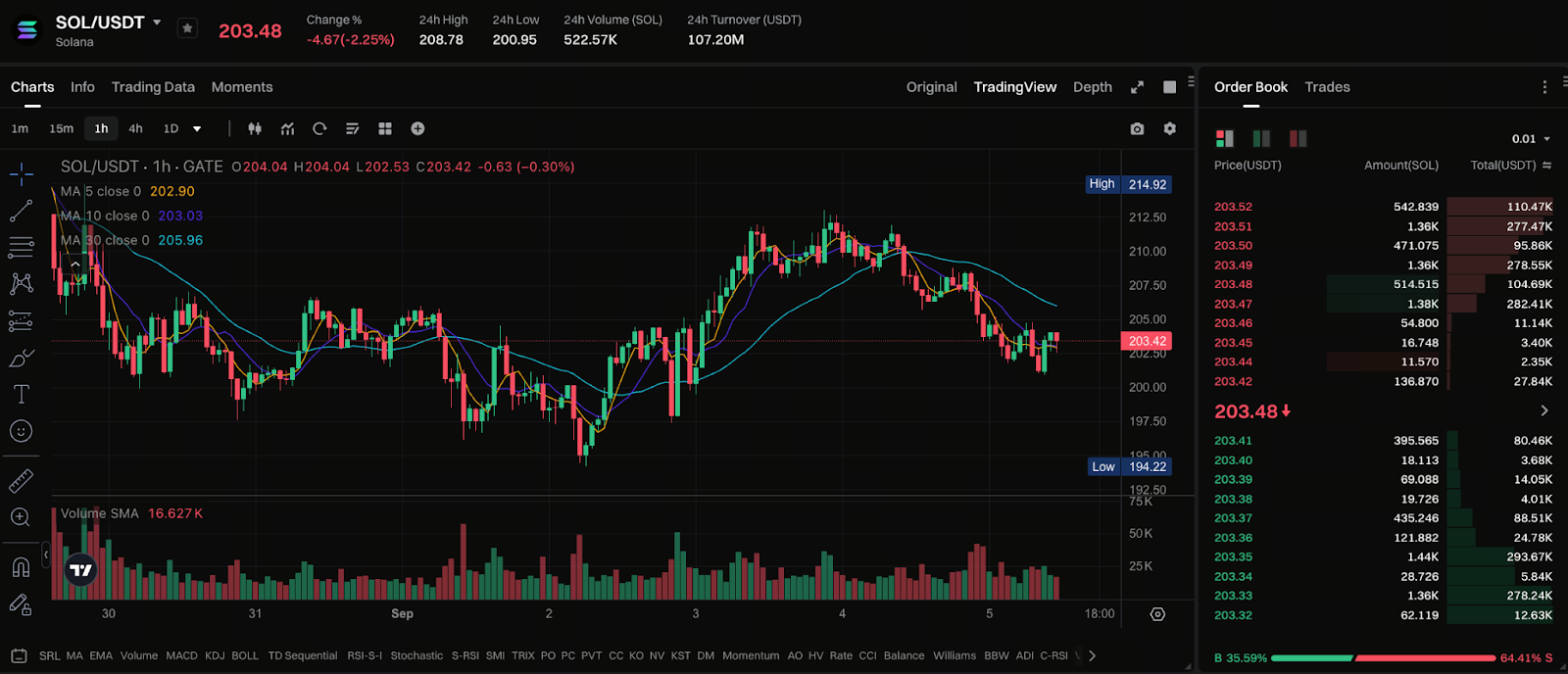Screen dimensions: 1568x674
Task: Select the pattern drawing tool
Action: click(21, 284)
